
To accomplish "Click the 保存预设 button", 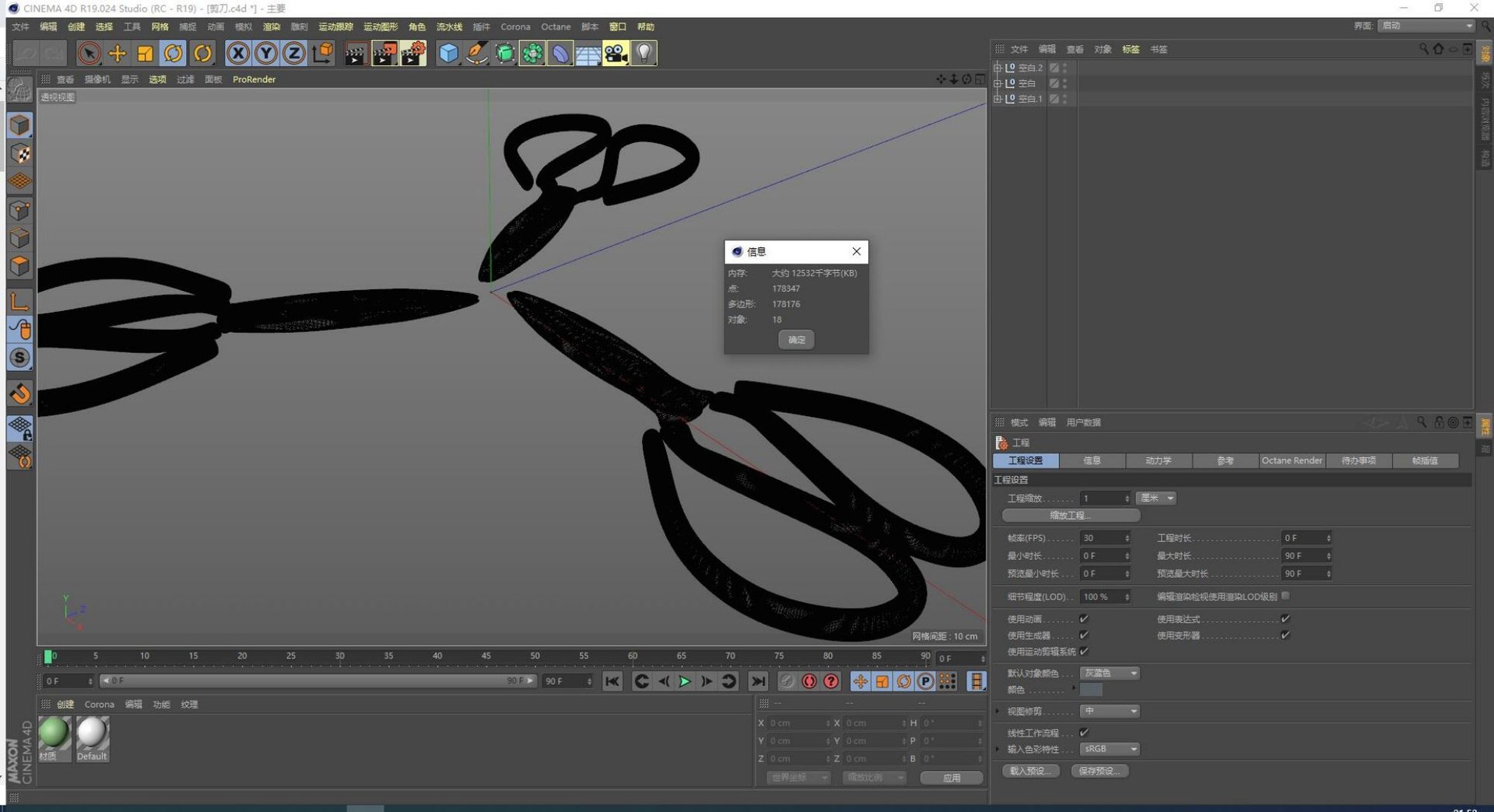I will coord(1099,771).
